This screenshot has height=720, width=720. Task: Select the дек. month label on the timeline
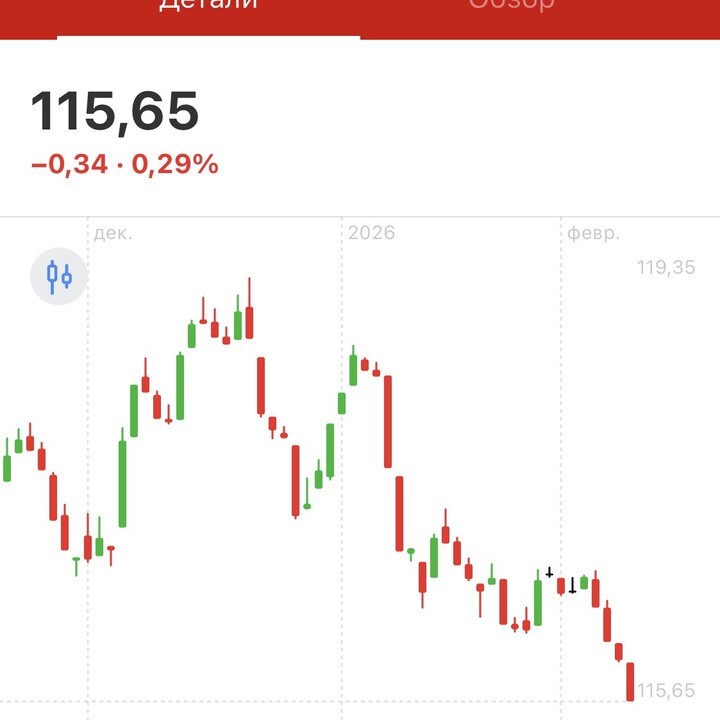click(113, 233)
